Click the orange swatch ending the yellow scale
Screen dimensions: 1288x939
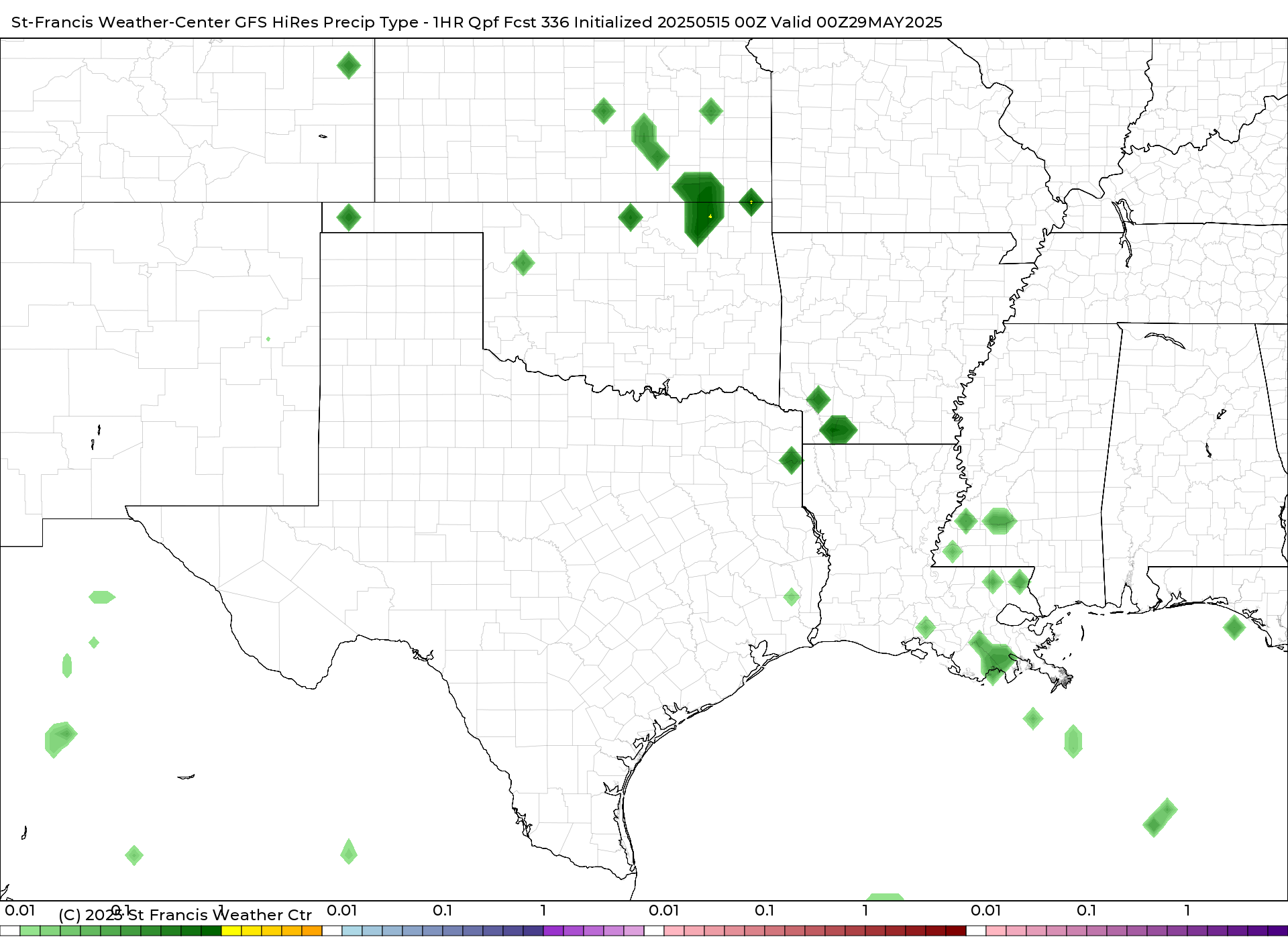312,931
